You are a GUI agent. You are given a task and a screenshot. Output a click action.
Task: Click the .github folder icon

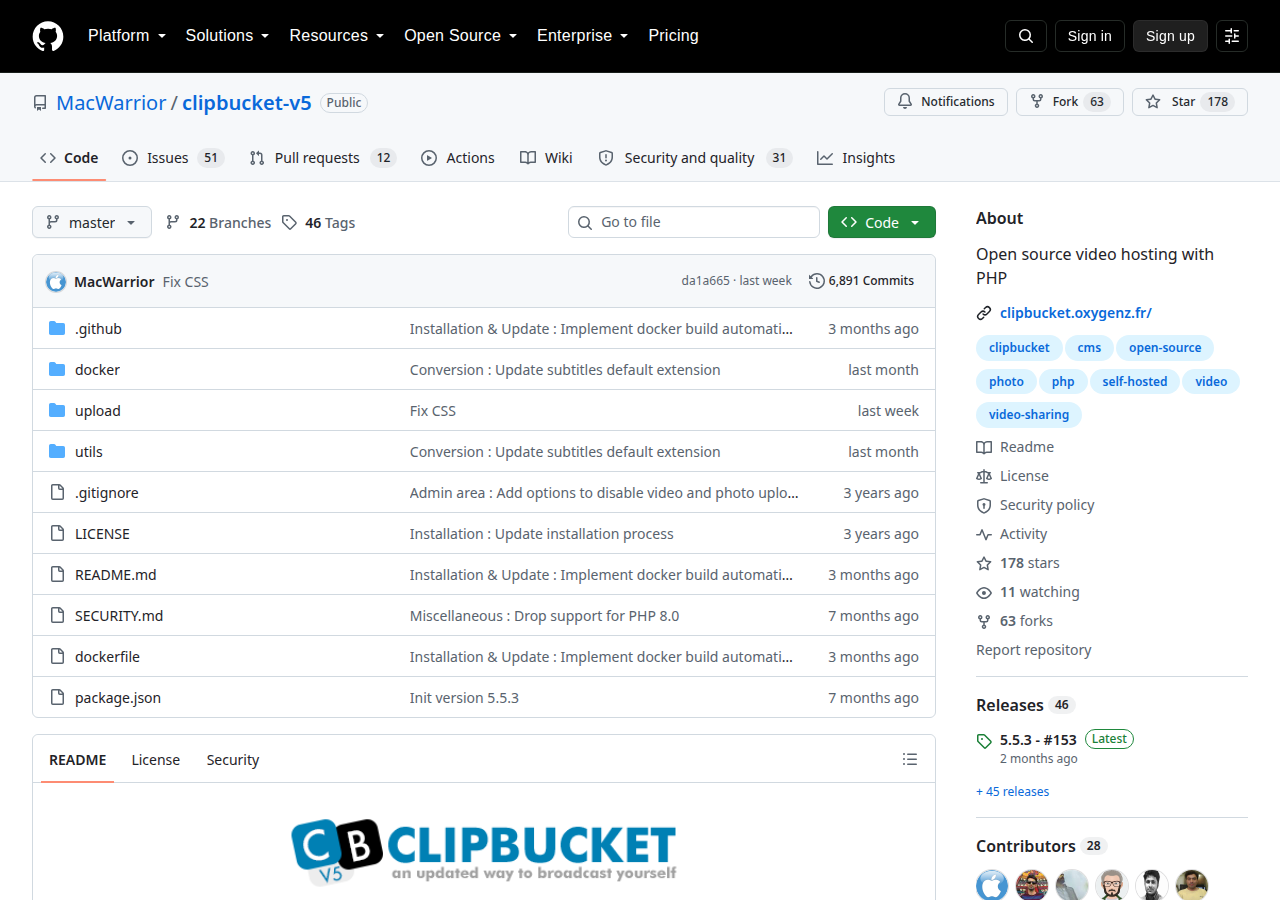pos(57,329)
